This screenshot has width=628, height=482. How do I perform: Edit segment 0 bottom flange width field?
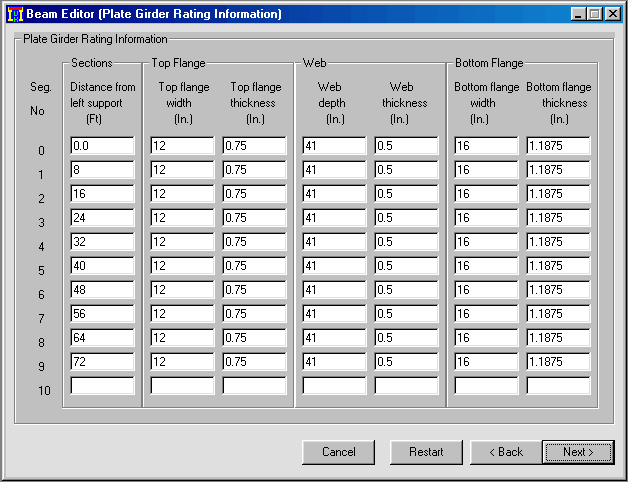click(486, 146)
